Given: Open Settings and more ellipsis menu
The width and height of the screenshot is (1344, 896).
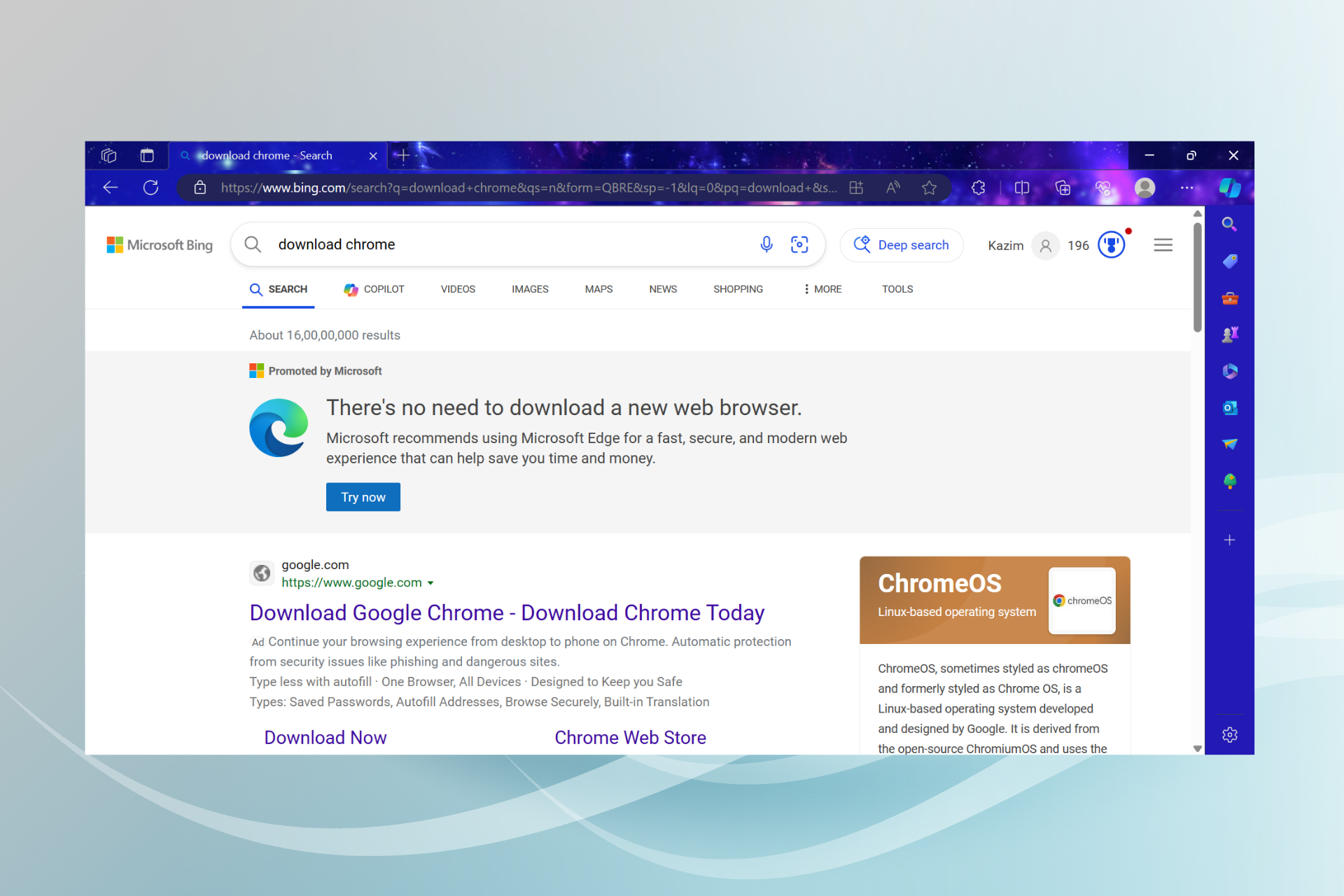Looking at the screenshot, I should coord(1186,188).
